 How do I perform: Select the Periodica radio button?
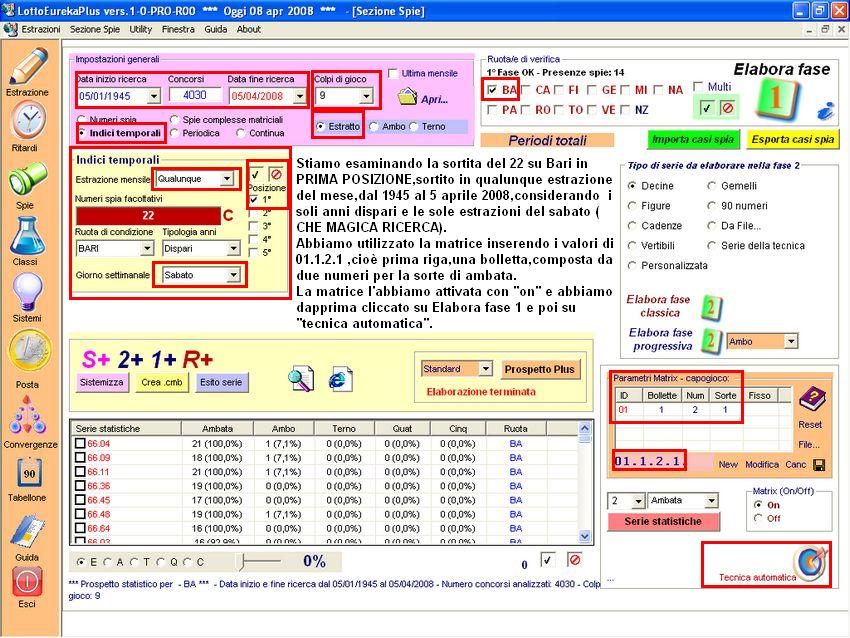click(x=175, y=133)
